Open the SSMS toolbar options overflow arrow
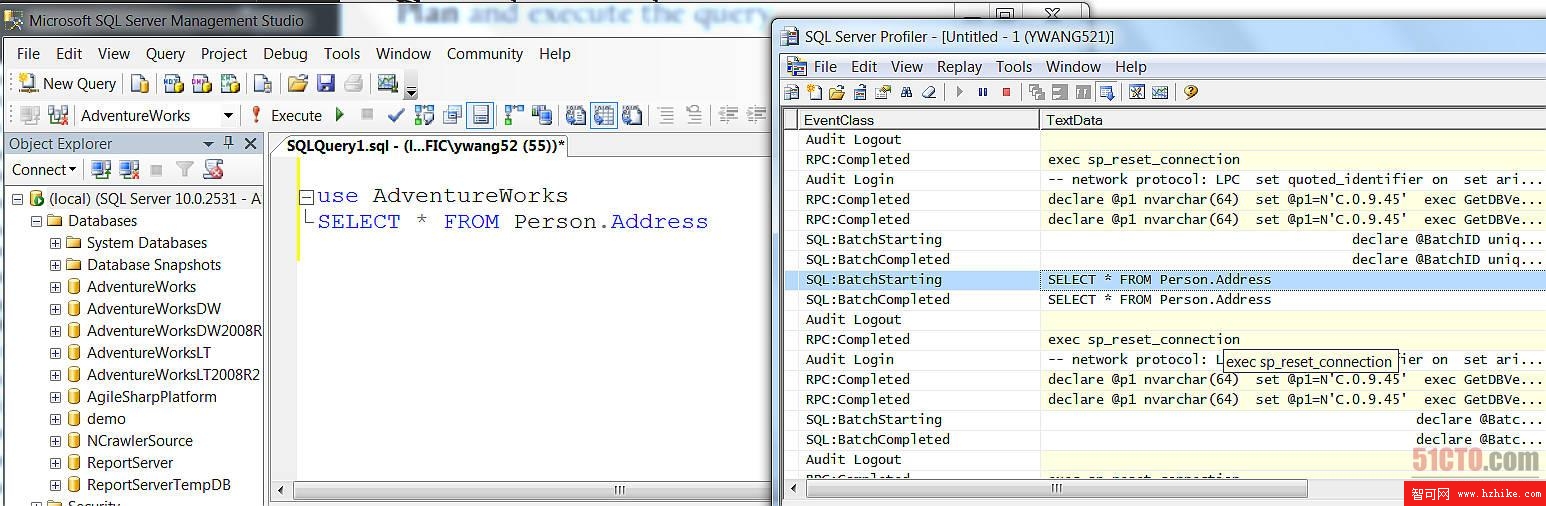 [411, 88]
